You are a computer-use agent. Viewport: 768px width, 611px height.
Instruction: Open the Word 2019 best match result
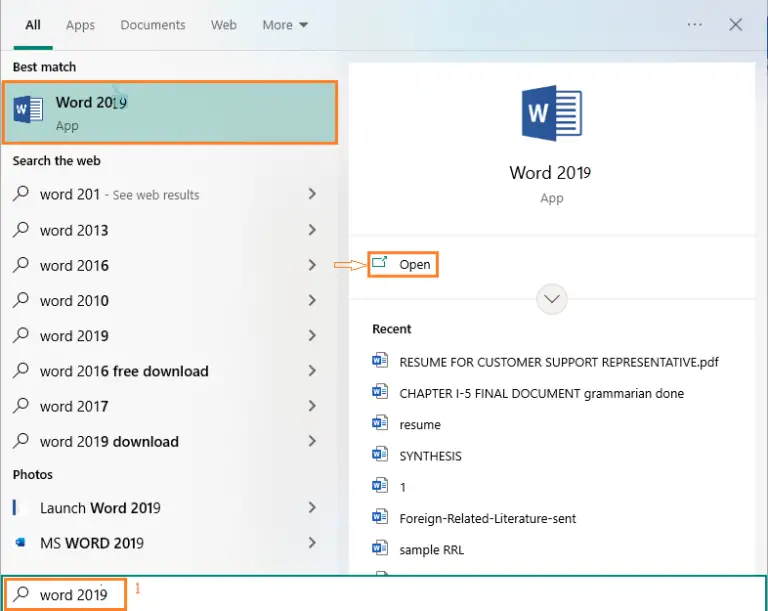point(170,113)
